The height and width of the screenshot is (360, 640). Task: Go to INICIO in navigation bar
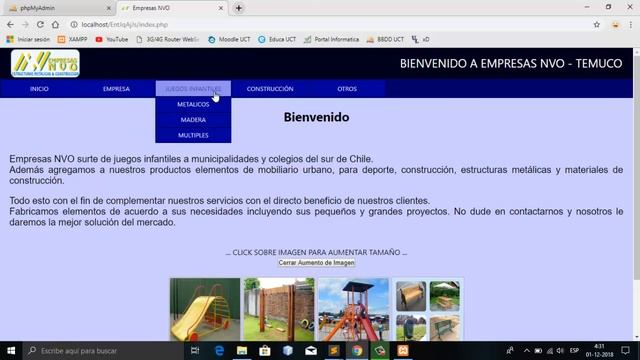[x=39, y=89]
